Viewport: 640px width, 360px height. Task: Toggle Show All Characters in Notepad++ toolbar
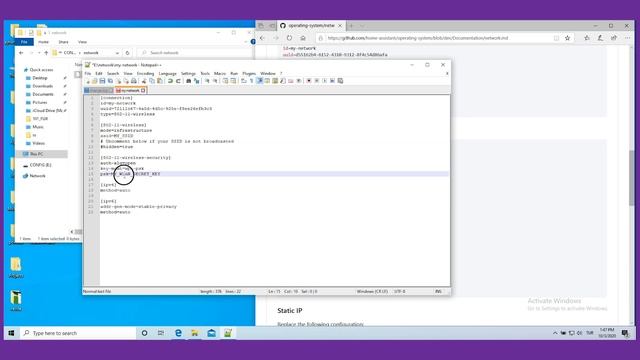(252, 81)
